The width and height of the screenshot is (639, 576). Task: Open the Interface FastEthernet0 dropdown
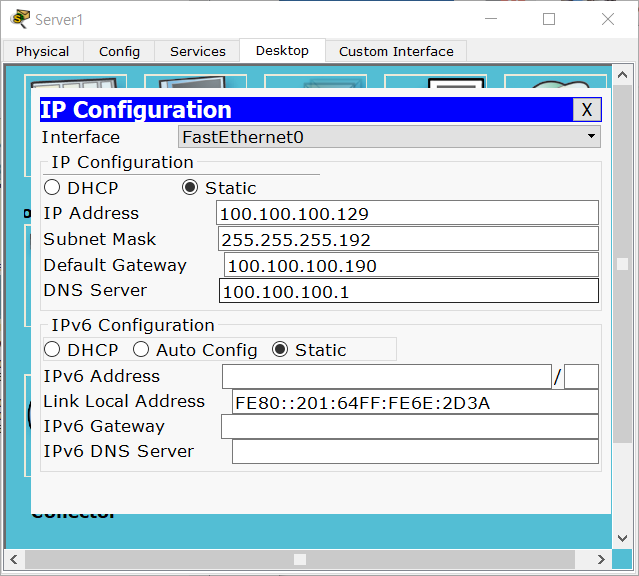pos(389,137)
